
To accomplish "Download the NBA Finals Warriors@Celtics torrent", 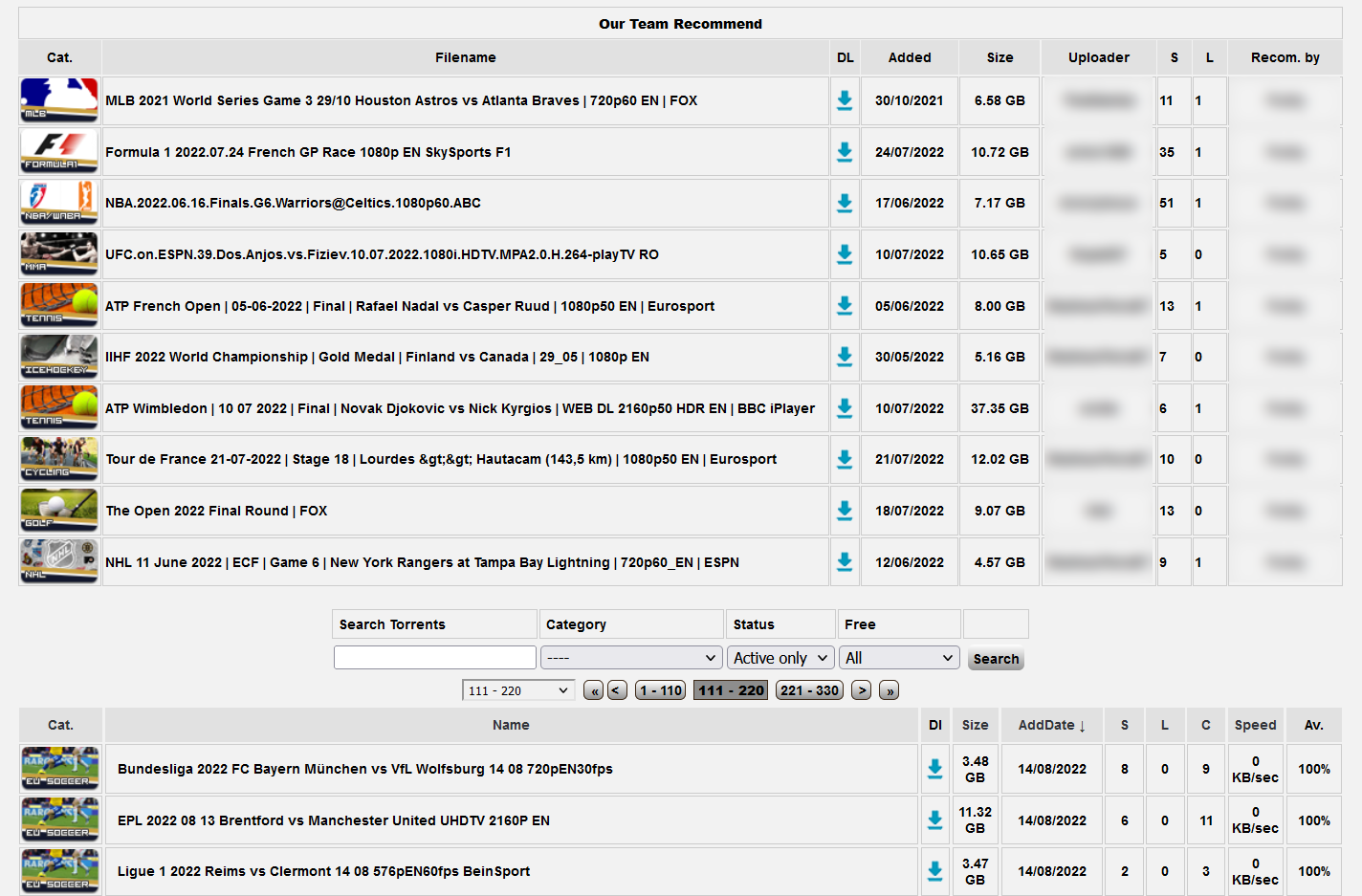I will click(845, 203).
